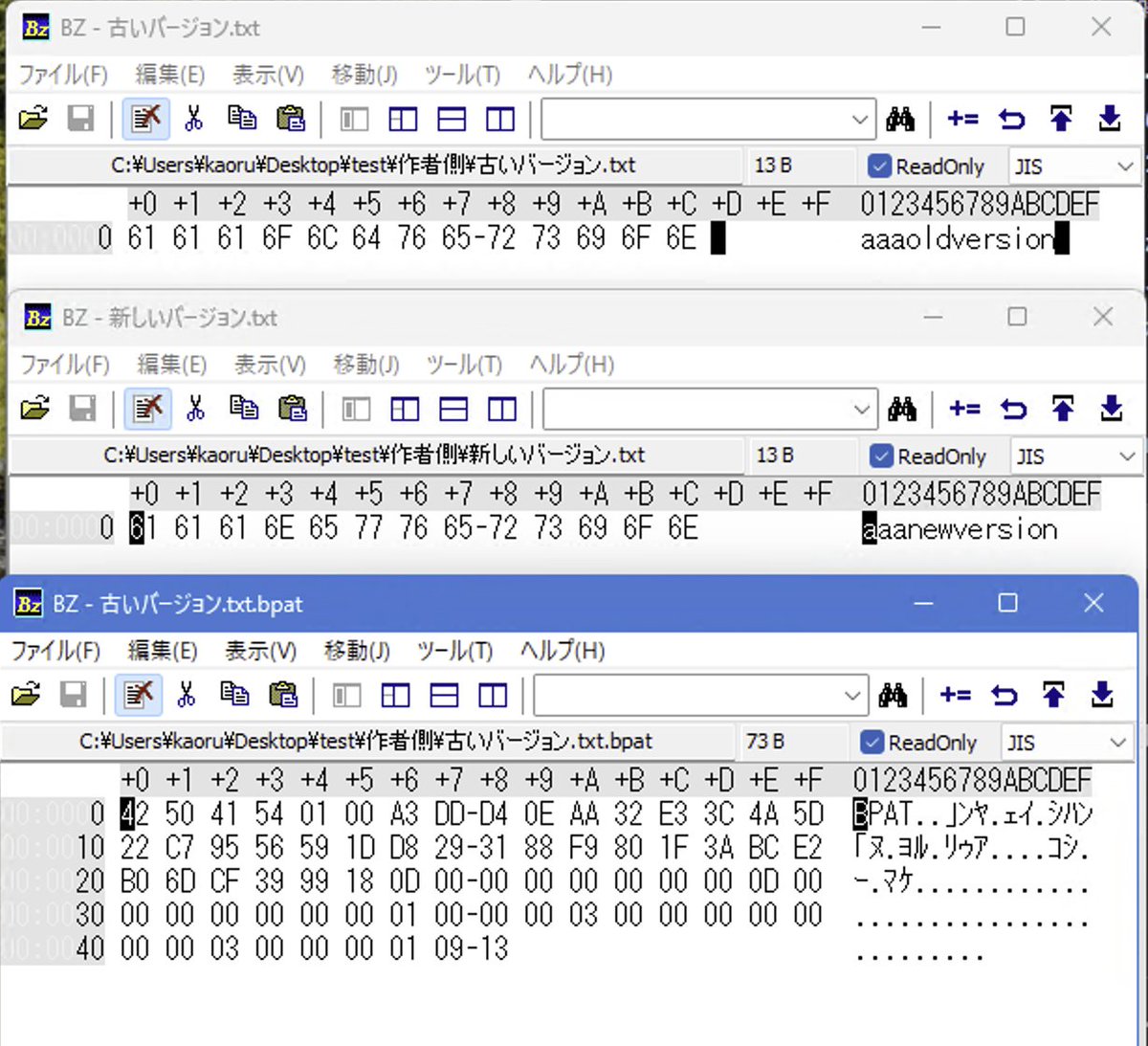
Task: Click hex byte 6F at +3 in 古いバージョン.txt
Action: pos(276,237)
